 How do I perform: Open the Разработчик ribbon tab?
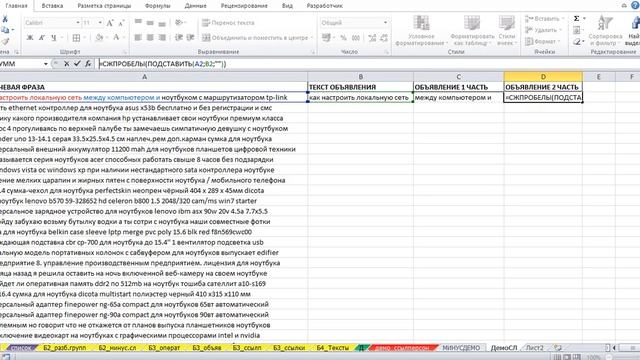pyautogui.click(x=325, y=6)
